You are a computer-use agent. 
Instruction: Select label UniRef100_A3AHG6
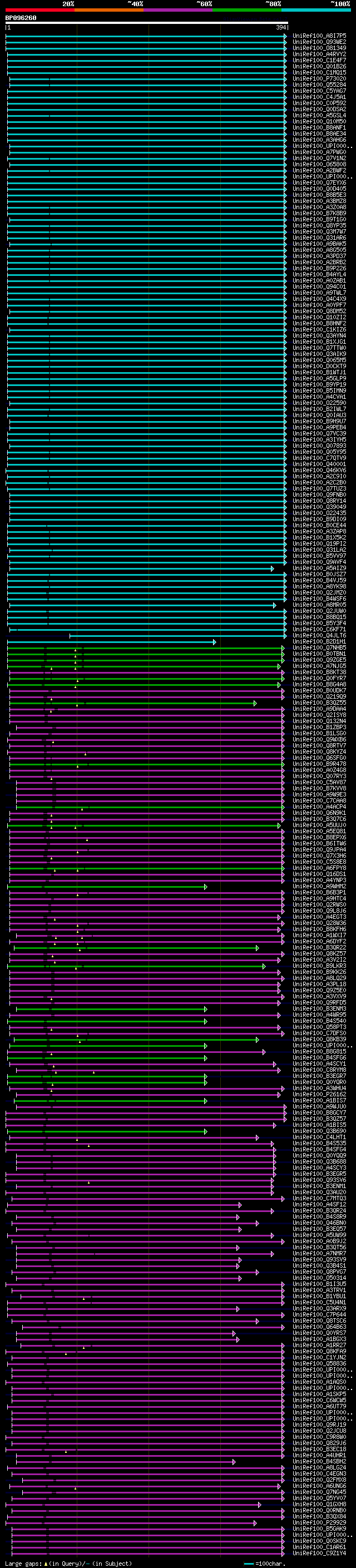[x=319, y=140]
